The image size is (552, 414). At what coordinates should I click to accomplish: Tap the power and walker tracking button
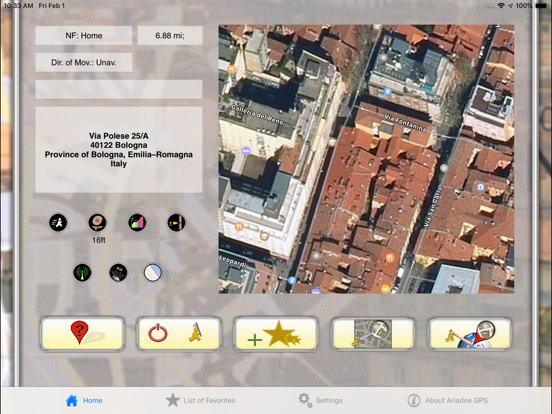click(x=179, y=333)
